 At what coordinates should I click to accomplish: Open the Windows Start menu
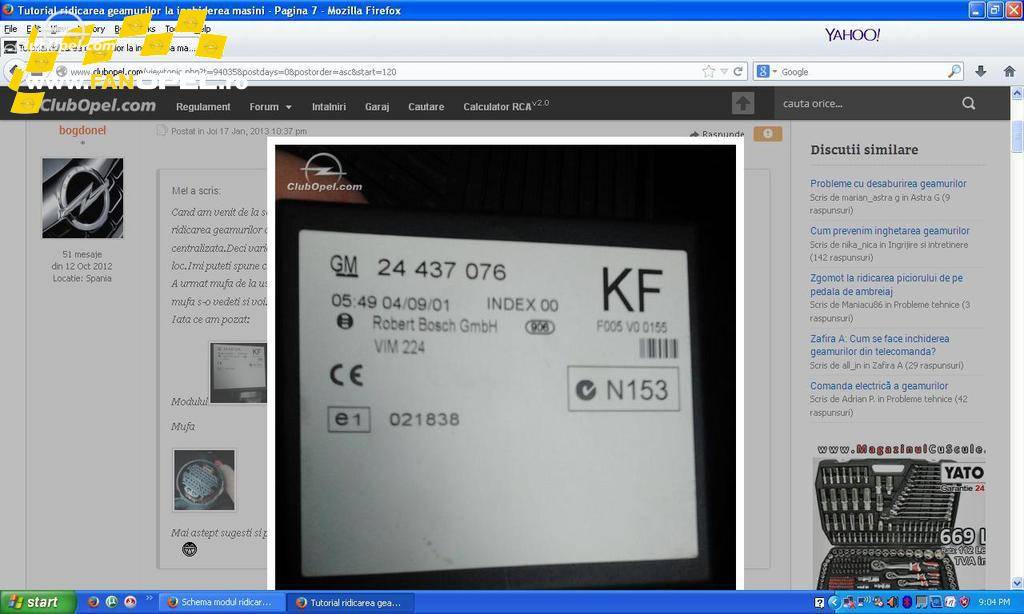pyautogui.click(x=38, y=602)
